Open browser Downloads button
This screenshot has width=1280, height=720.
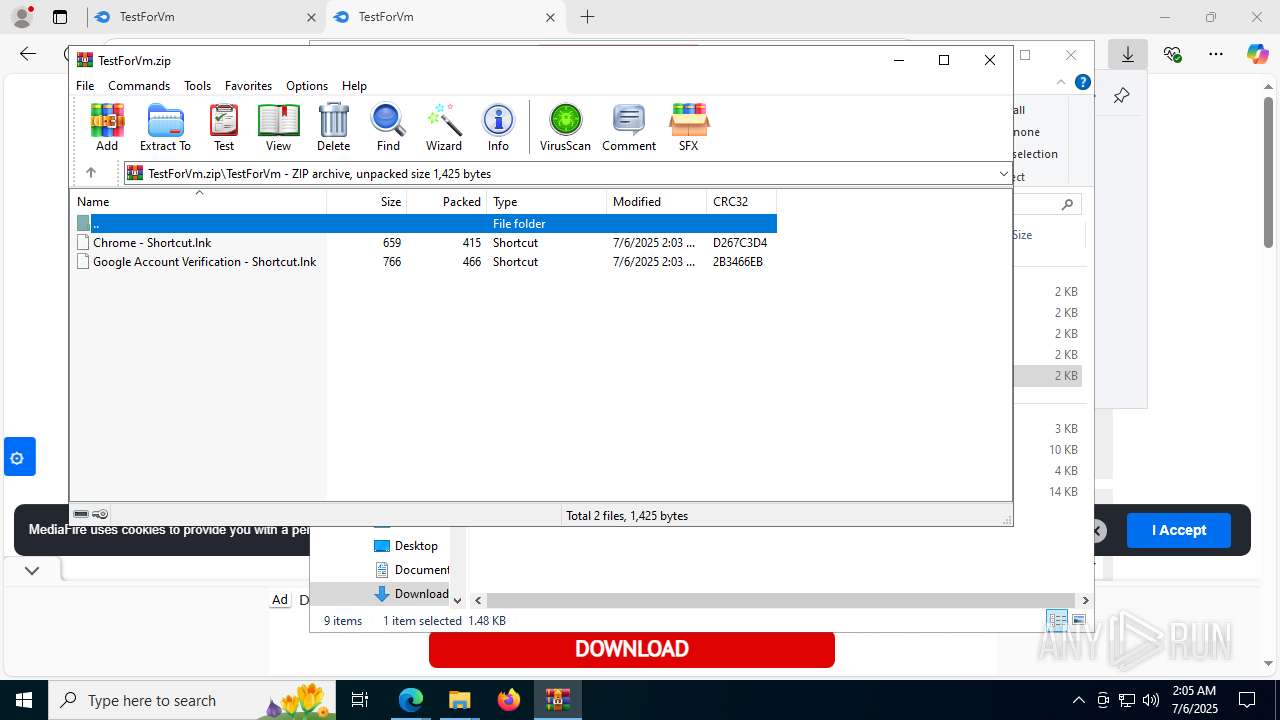pos(1127,54)
